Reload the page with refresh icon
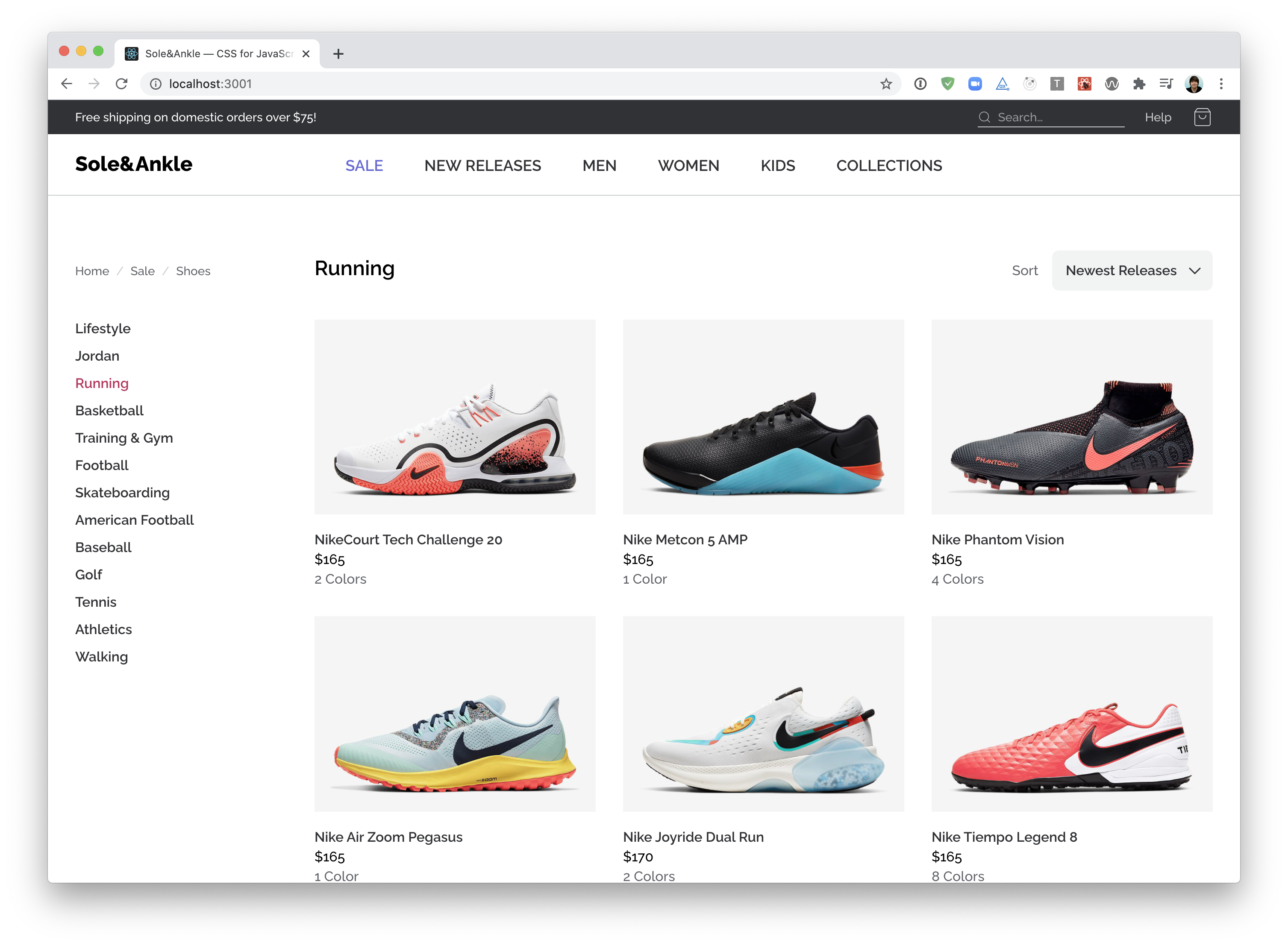 click(x=121, y=84)
